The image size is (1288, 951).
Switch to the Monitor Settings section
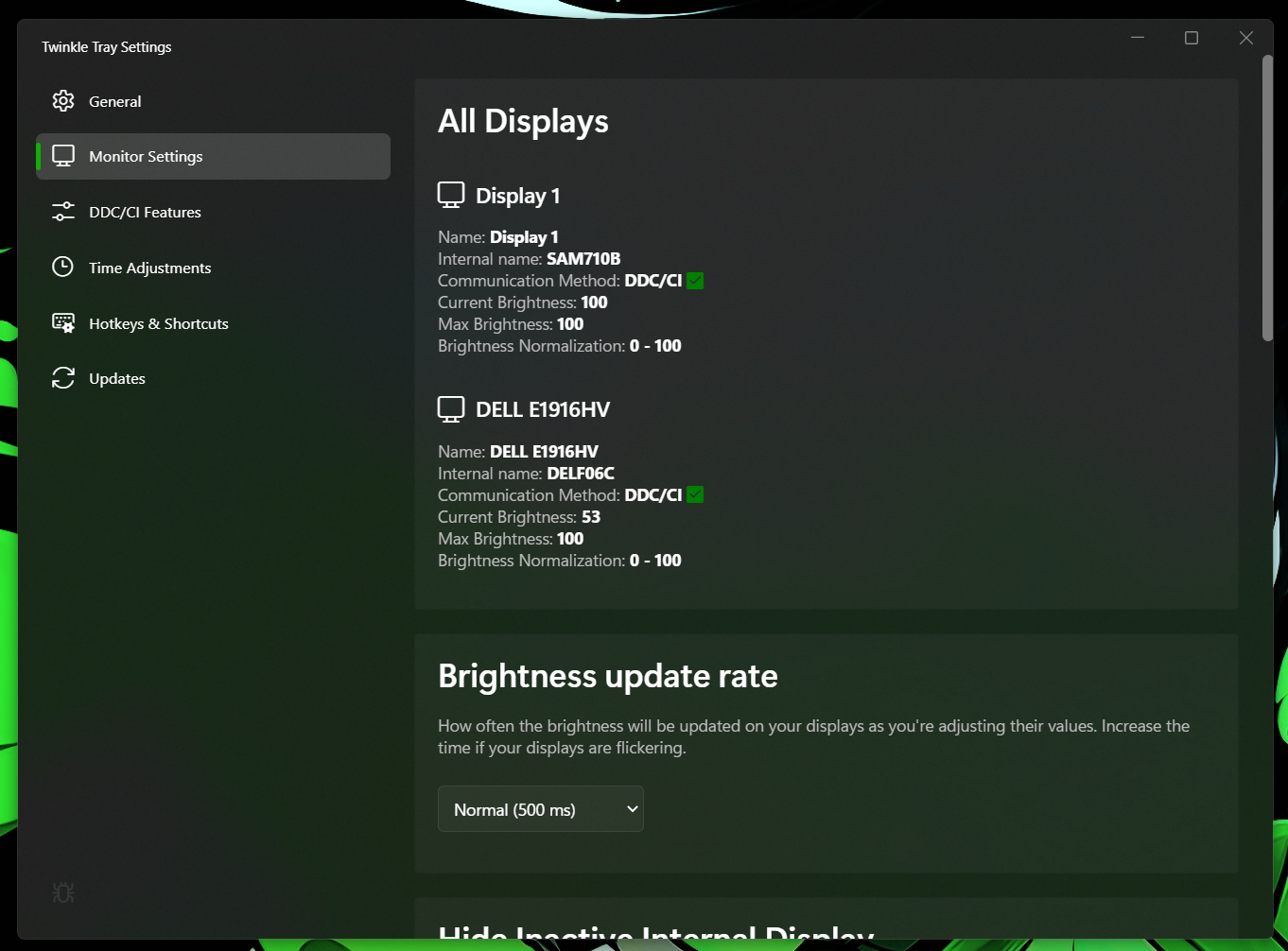coord(146,156)
